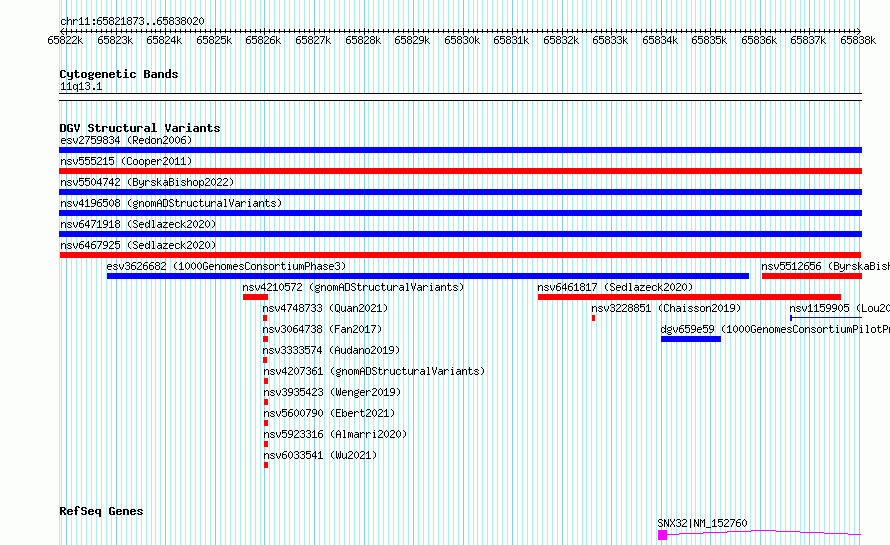Viewport: 890px width, 545px height.
Task: Select the nsv3228851 (Chaisson2019) red marker
Action: pos(593,318)
